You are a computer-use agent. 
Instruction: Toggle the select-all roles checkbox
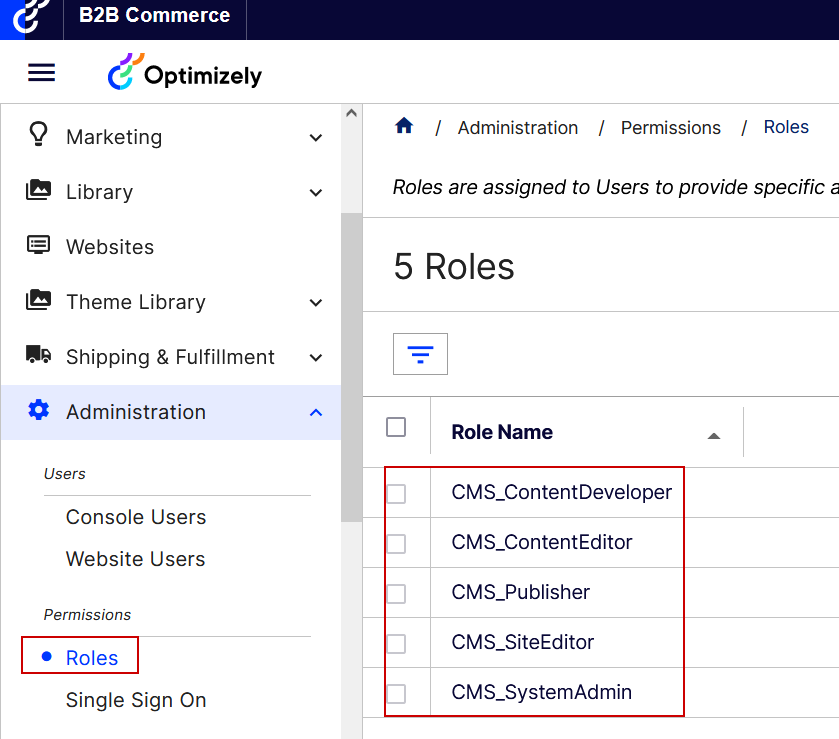[x=396, y=427]
